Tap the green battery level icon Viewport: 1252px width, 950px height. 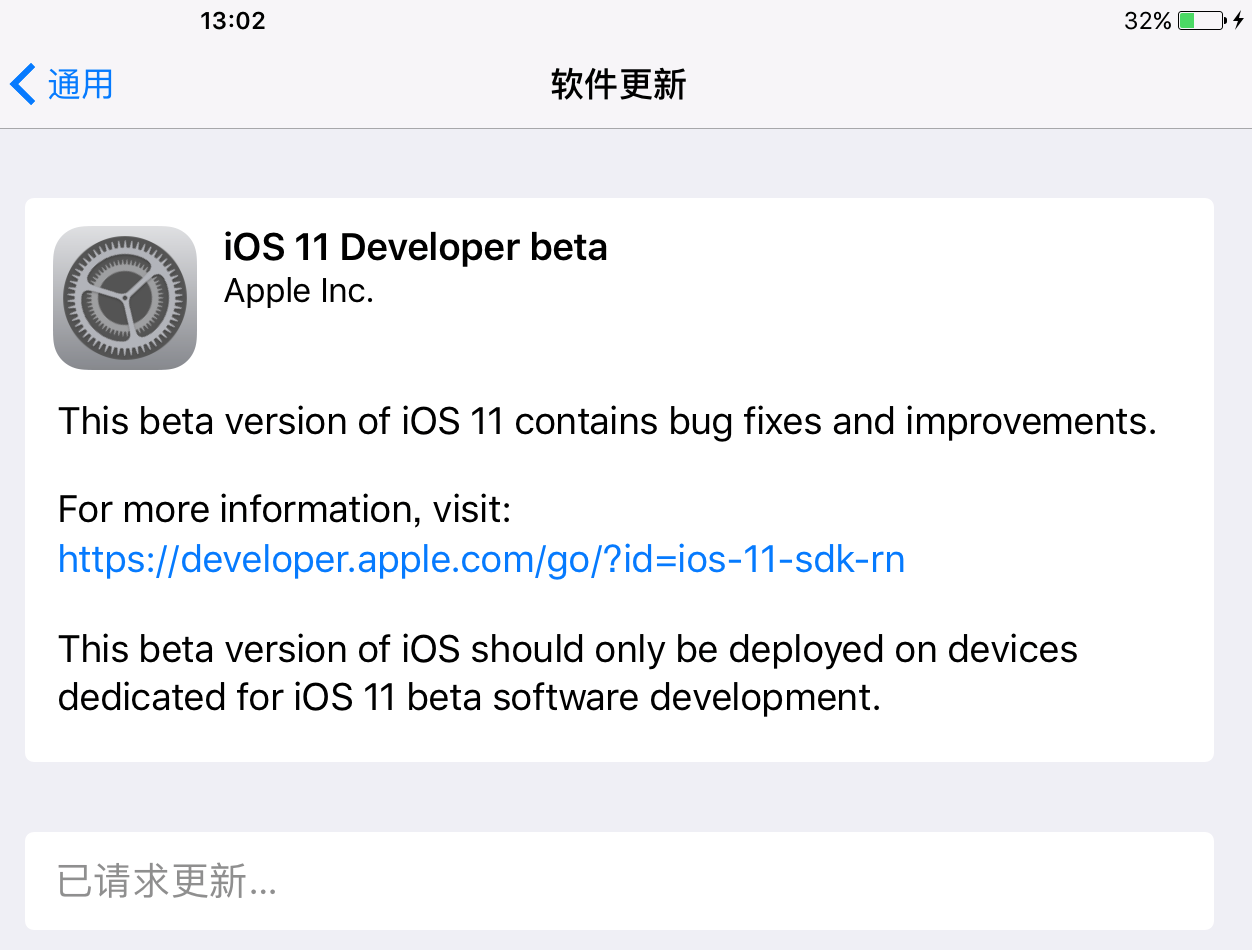point(1201,21)
